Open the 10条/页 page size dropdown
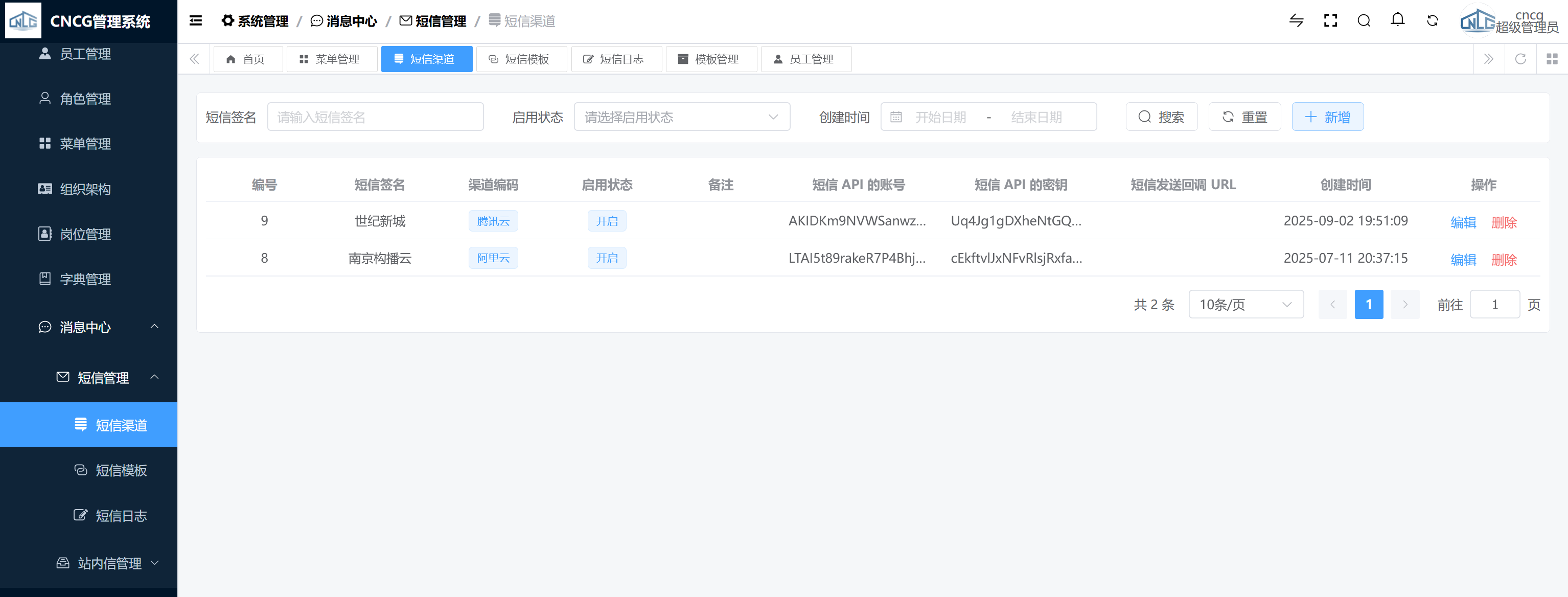 coord(1246,304)
